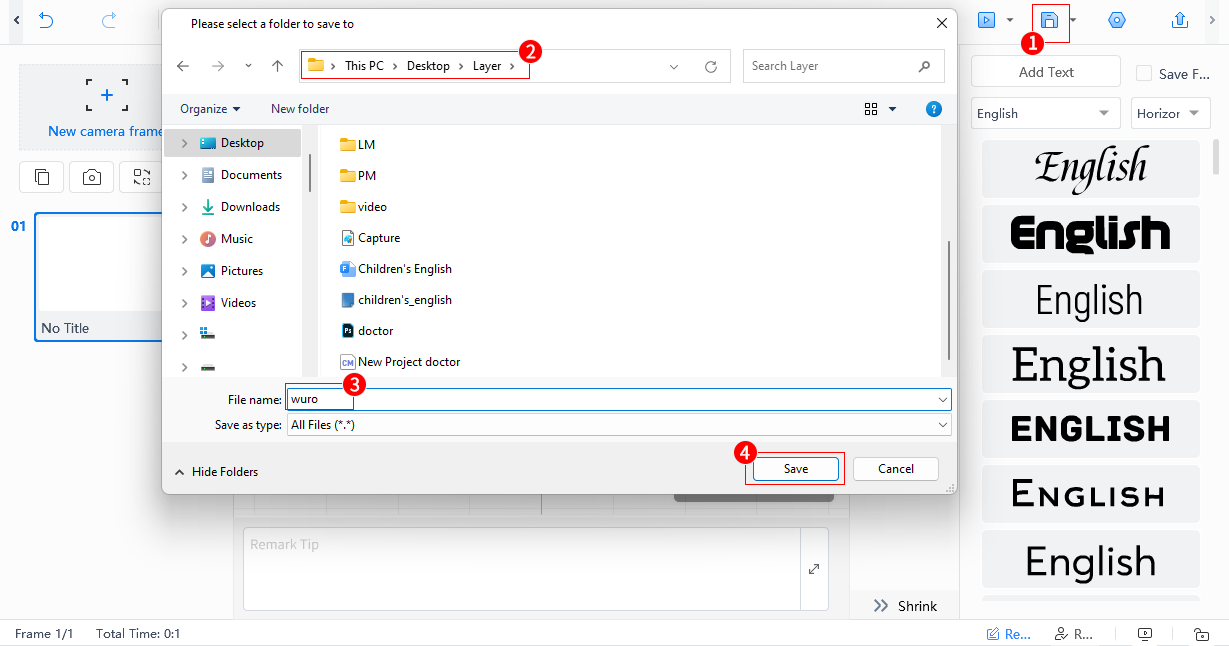Refresh the Layer folder listing
Image resolution: width=1229 pixels, height=646 pixels.
(711, 66)
